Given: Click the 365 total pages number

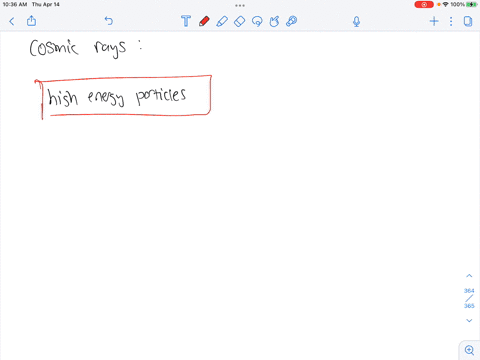Looking at the screenshot, I should point(469,306).
